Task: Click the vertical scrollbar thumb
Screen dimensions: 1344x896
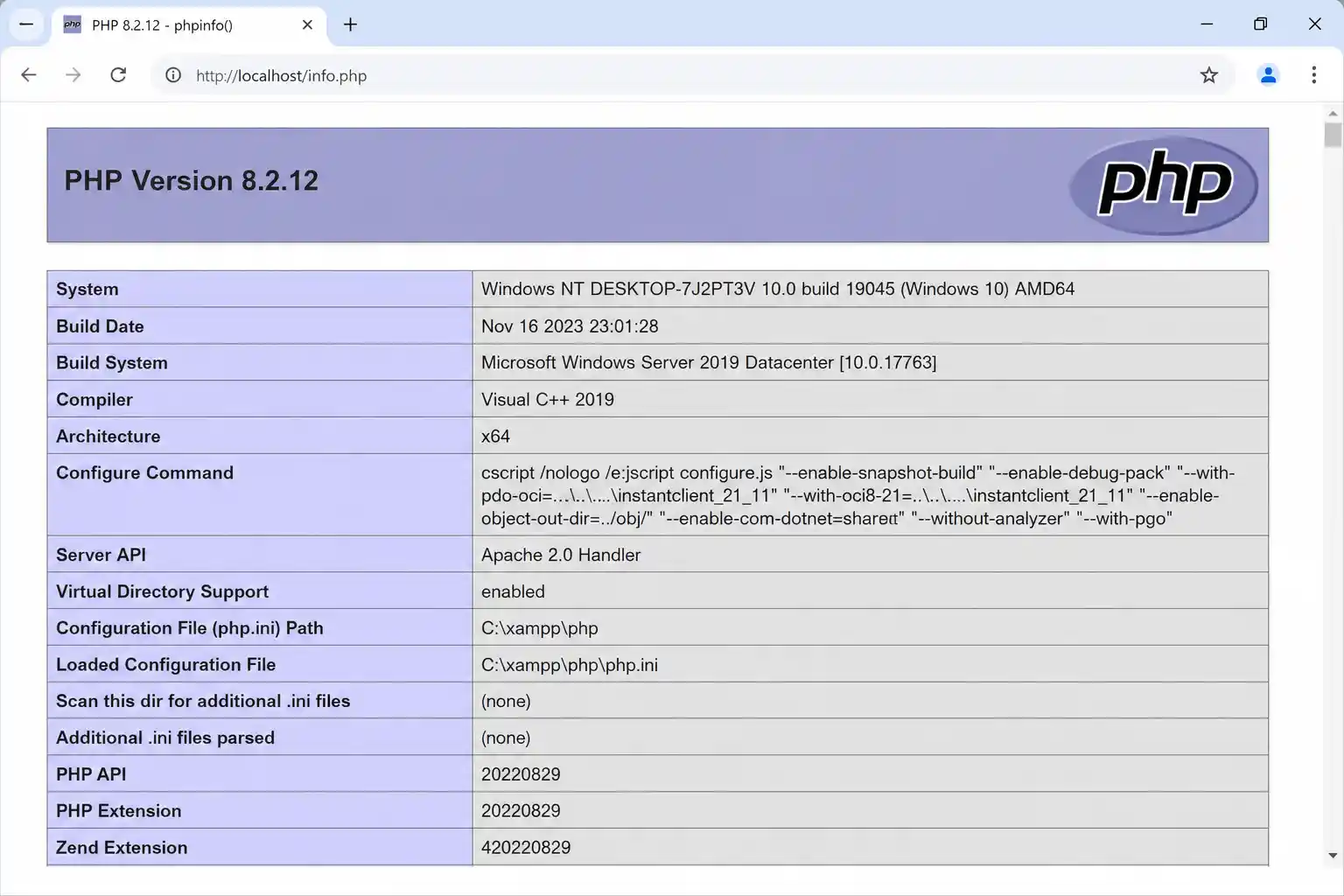Action: [1333, 135]
